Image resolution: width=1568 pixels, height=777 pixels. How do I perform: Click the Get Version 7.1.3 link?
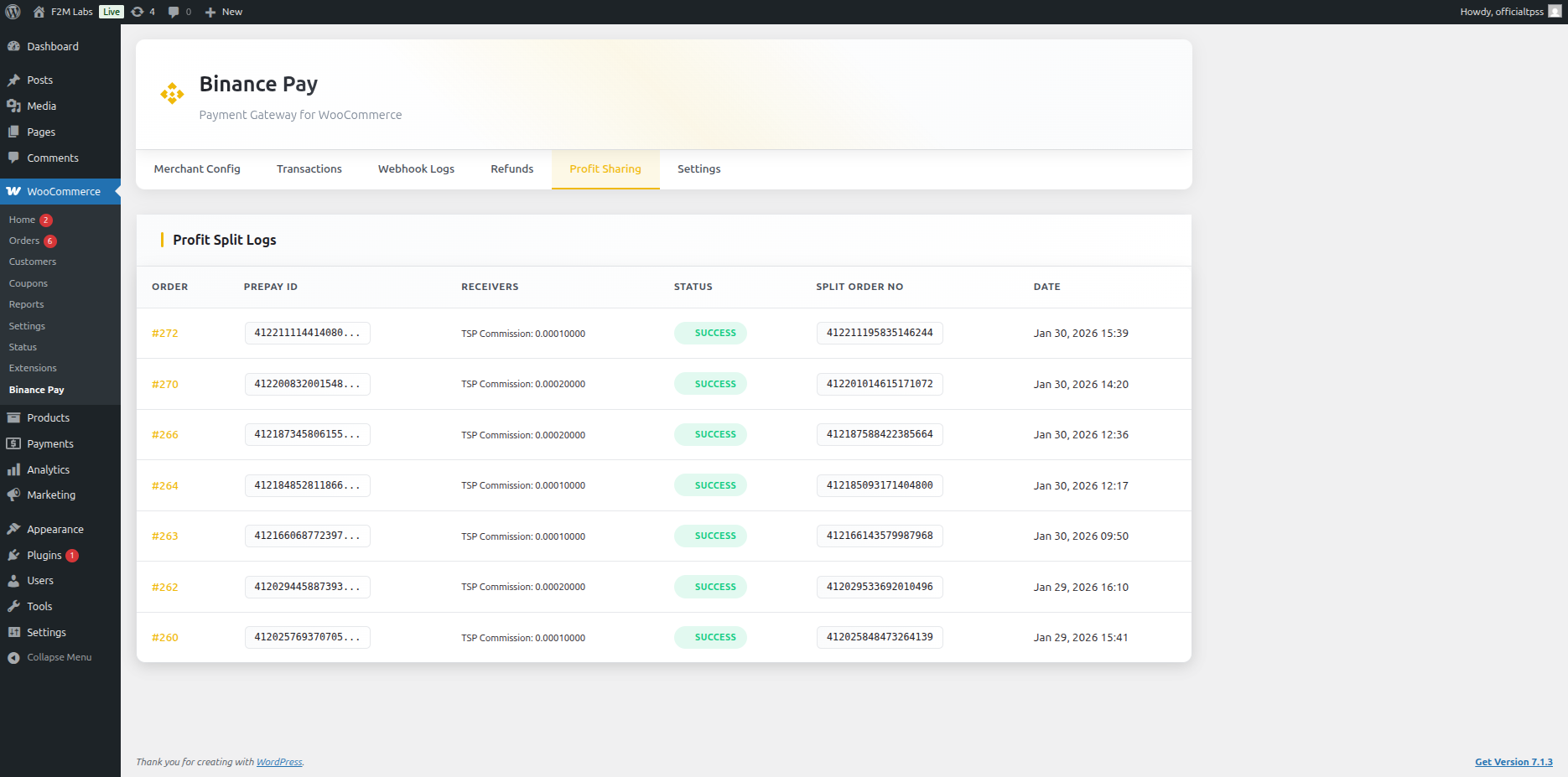pos(1513,762)
